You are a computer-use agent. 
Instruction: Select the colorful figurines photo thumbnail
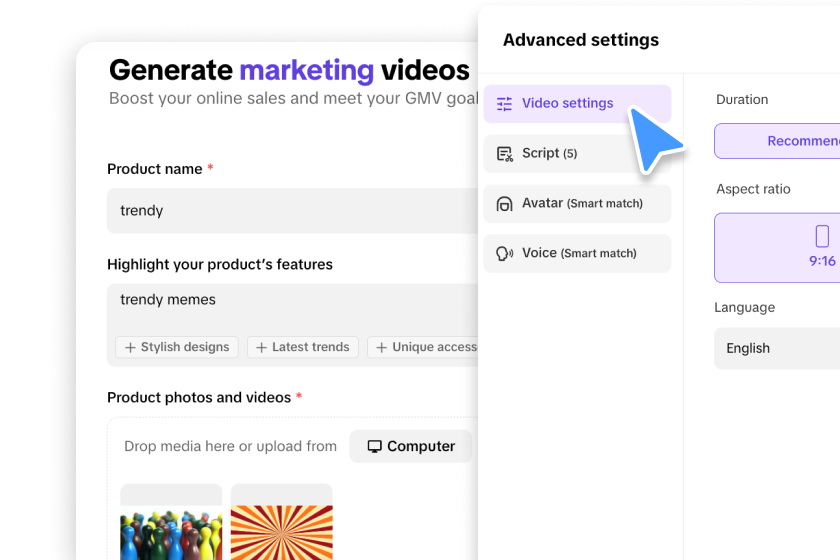click(x=171, y=521)
